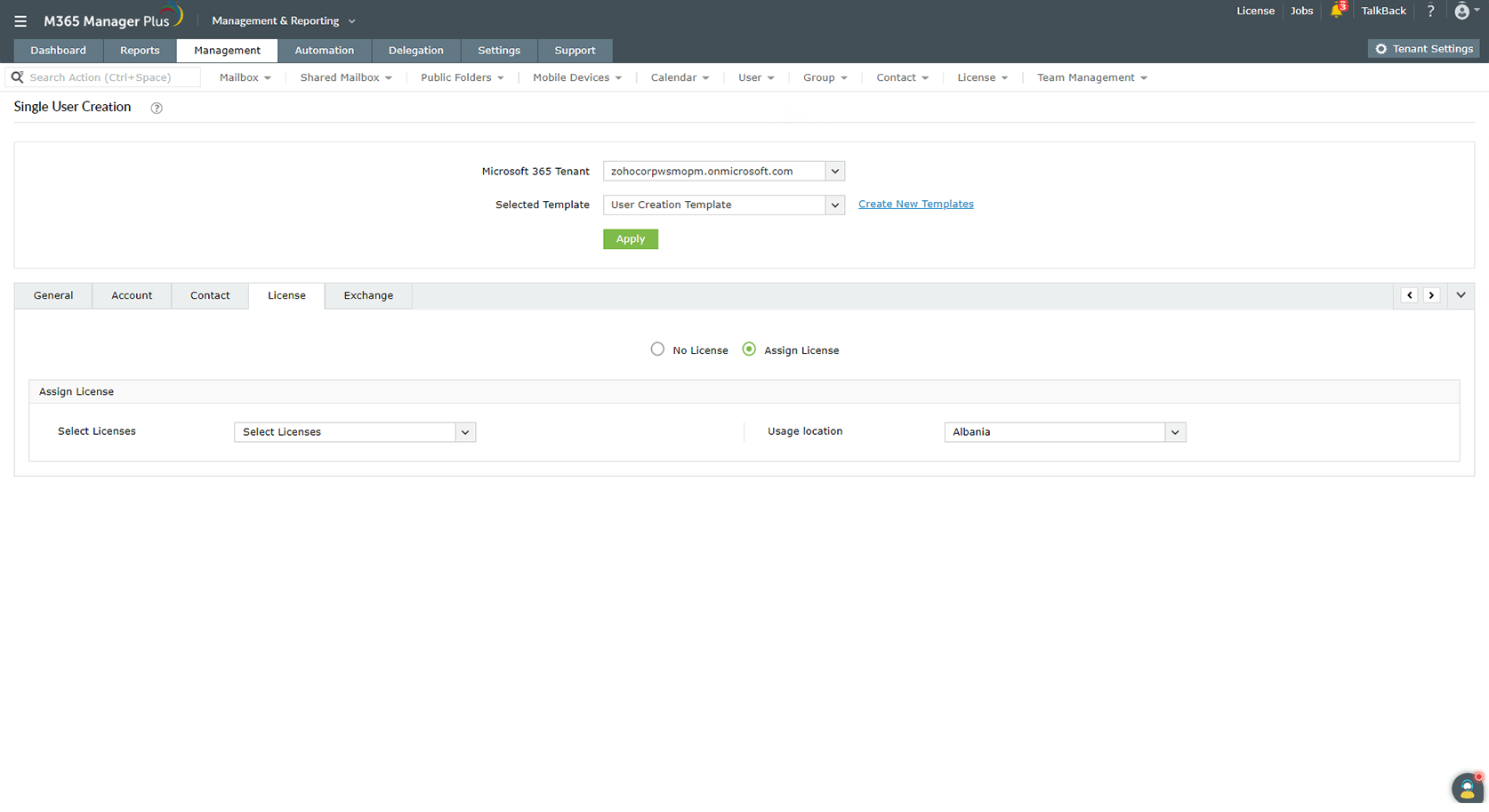Open the TalkBack link
Screen dimensions: 1489x812
1384,11
